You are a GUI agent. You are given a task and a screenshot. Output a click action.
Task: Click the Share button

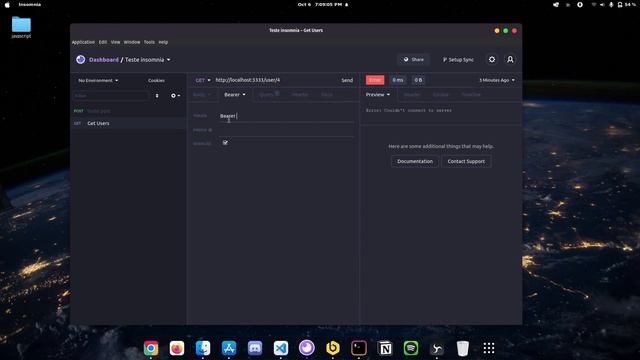tap(413, 60)
